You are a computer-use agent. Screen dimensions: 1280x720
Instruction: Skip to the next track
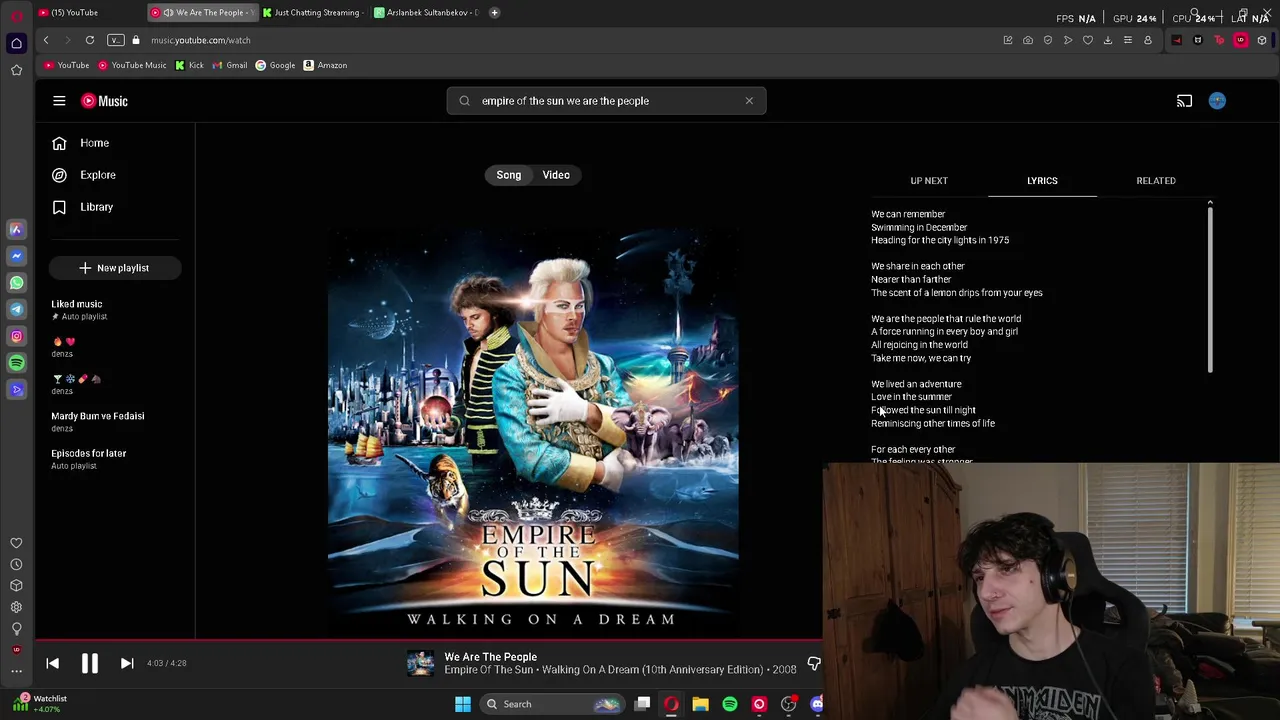(127, 663)
